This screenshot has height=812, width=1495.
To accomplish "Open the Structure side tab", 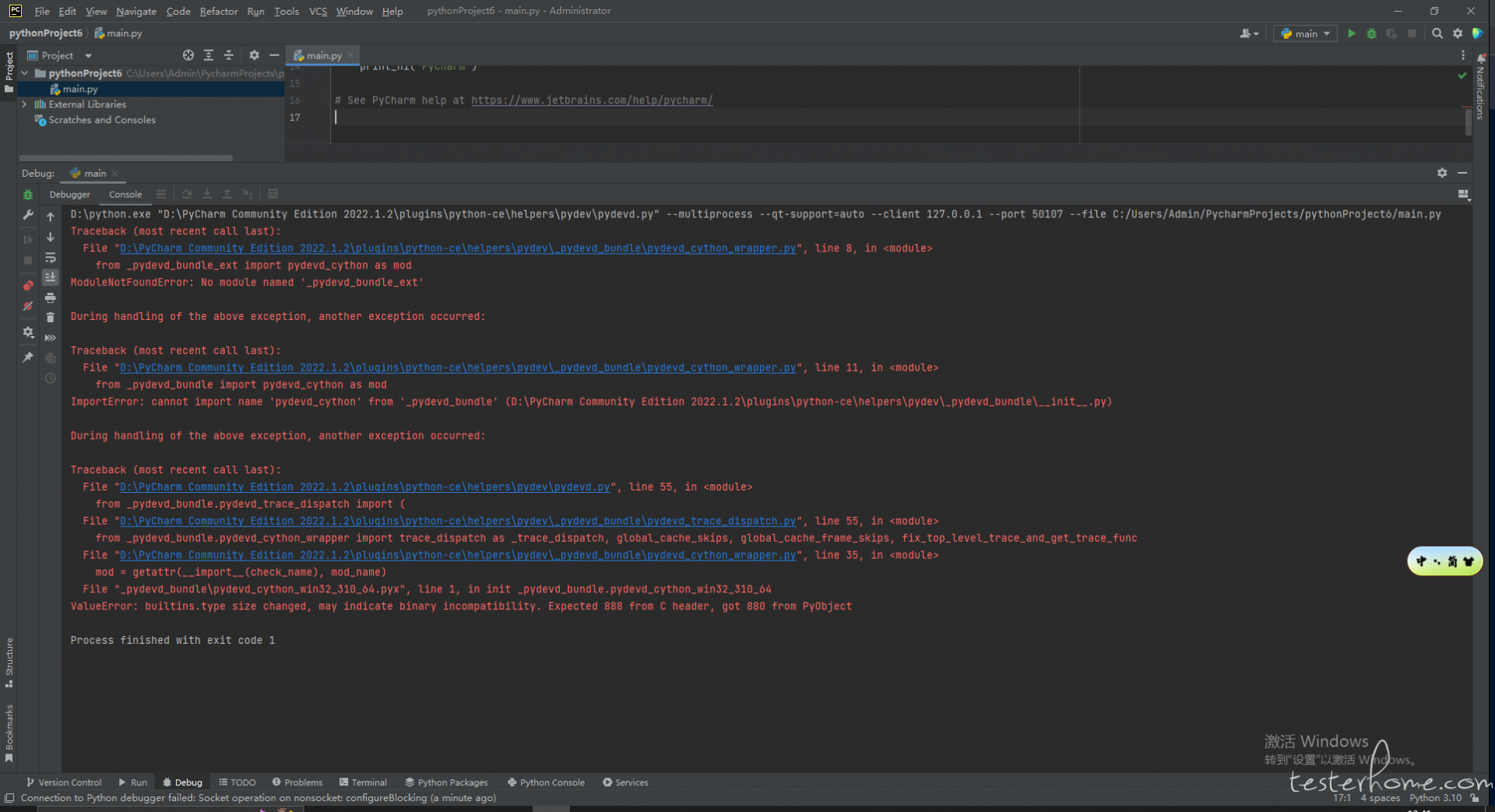I will pyautogui.click(x=9, y=662).
